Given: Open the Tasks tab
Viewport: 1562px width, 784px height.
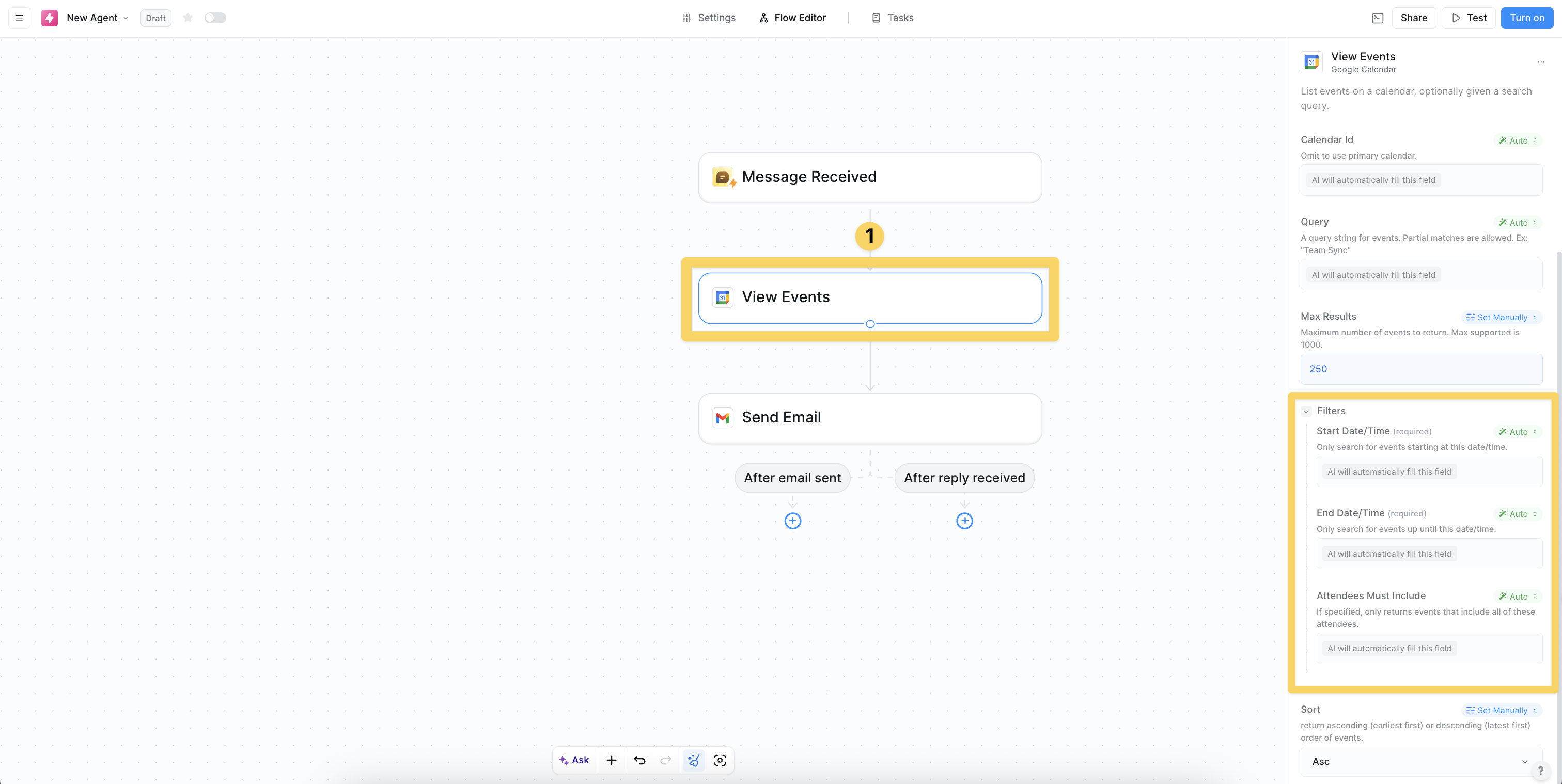Looking at the screenshot, I should point(893,18).
